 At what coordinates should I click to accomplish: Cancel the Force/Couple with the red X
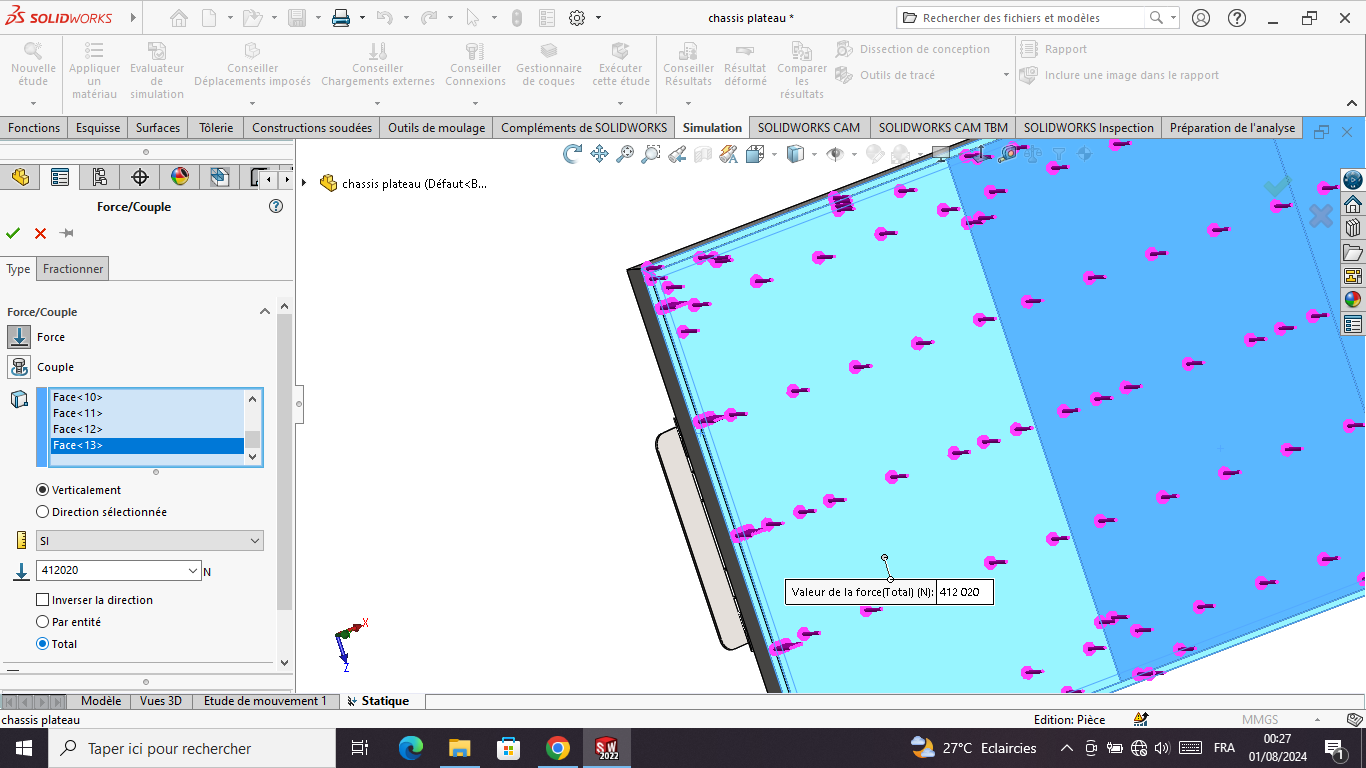tap(40, 233)
